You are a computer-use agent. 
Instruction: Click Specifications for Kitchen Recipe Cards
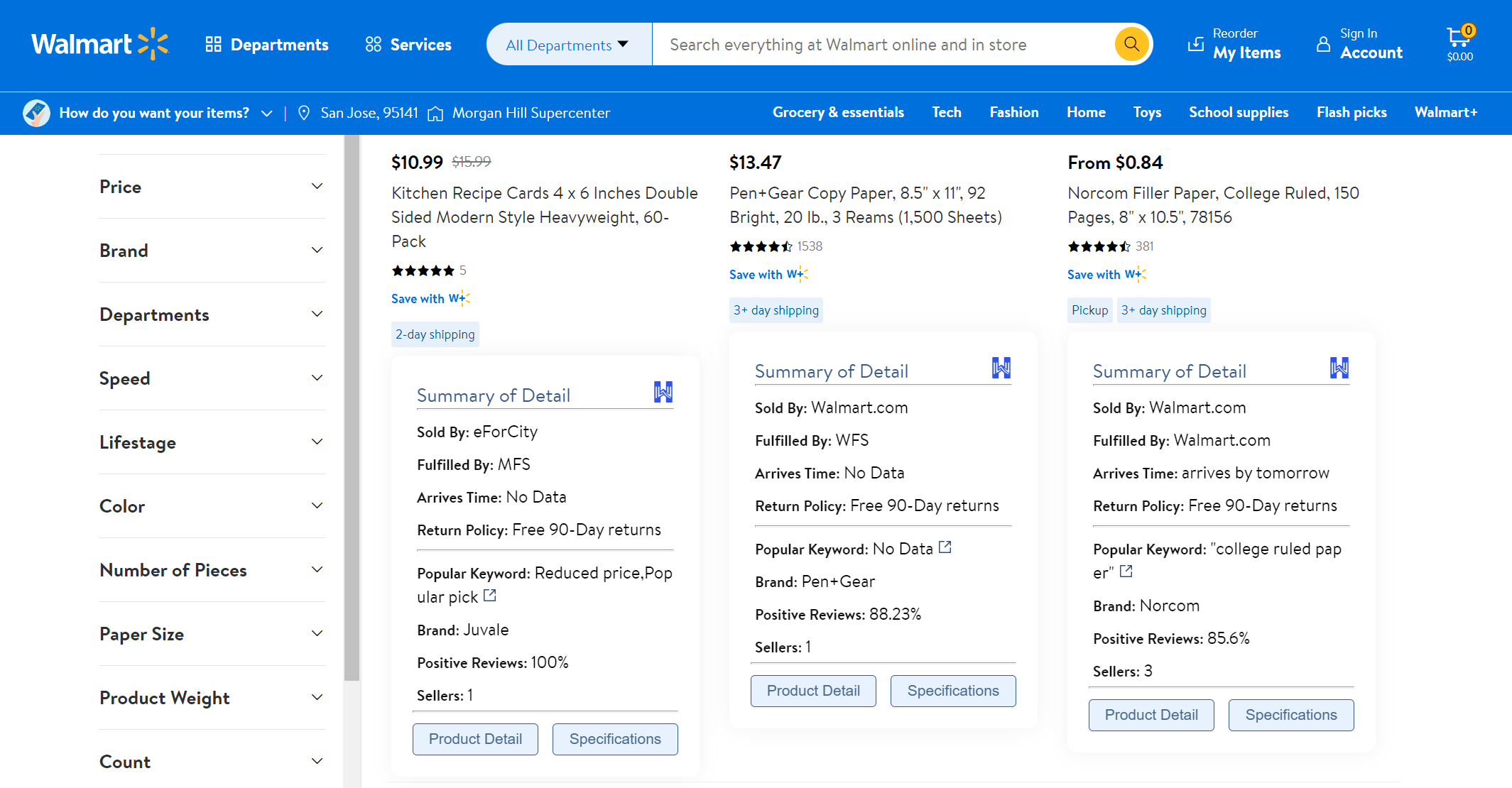[x=615, y=739]
